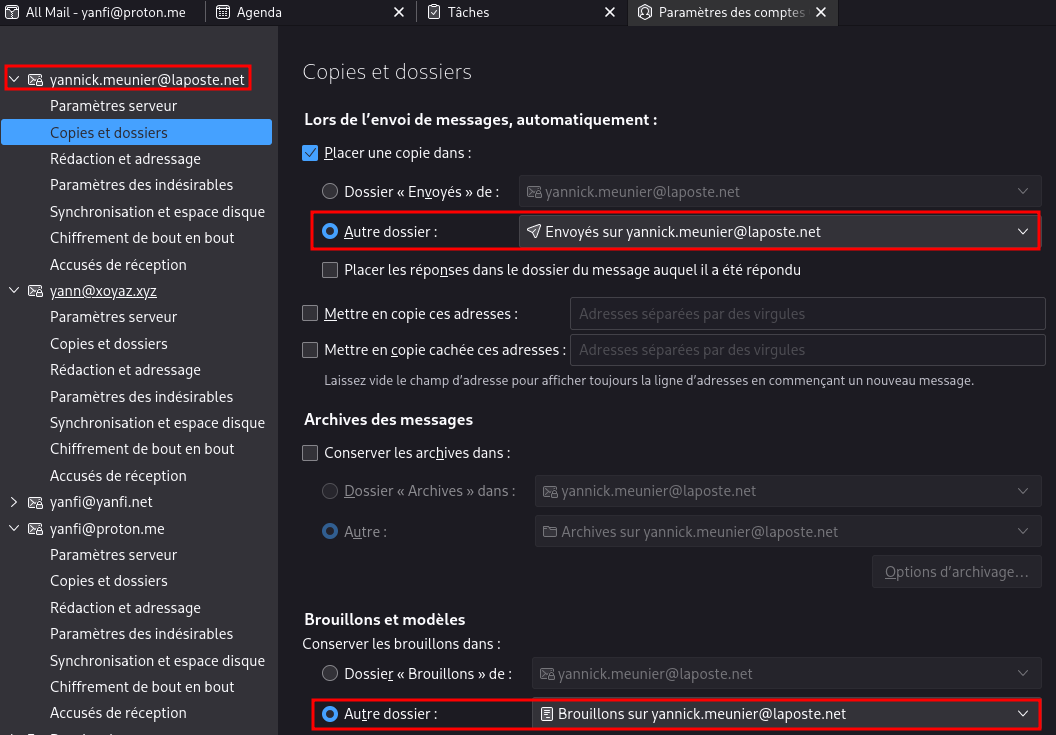1056x735 pixels.
Task: Expand the yanfi@yanfi.net account tree
Action: 14,502
